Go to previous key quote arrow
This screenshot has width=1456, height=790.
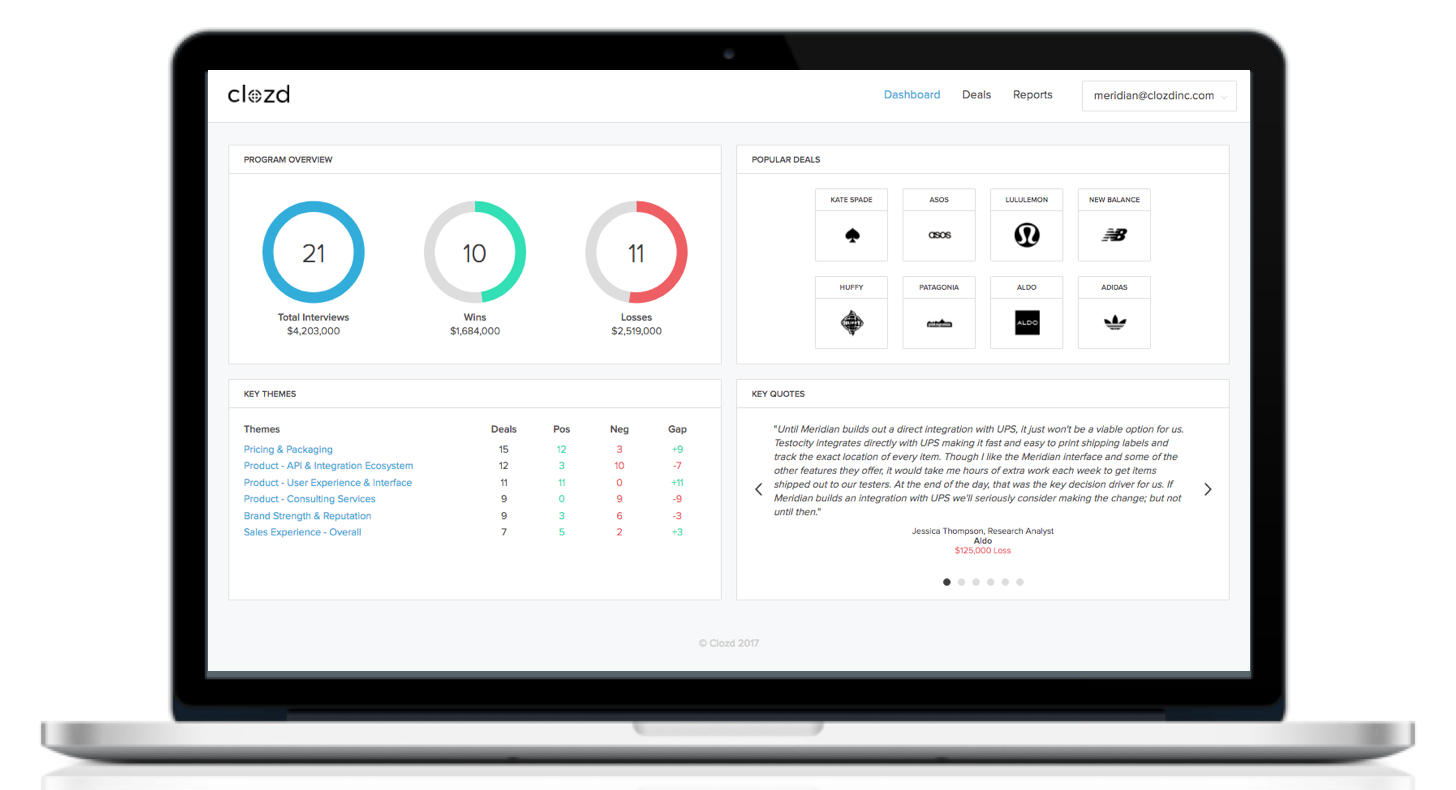coord(758,489)
